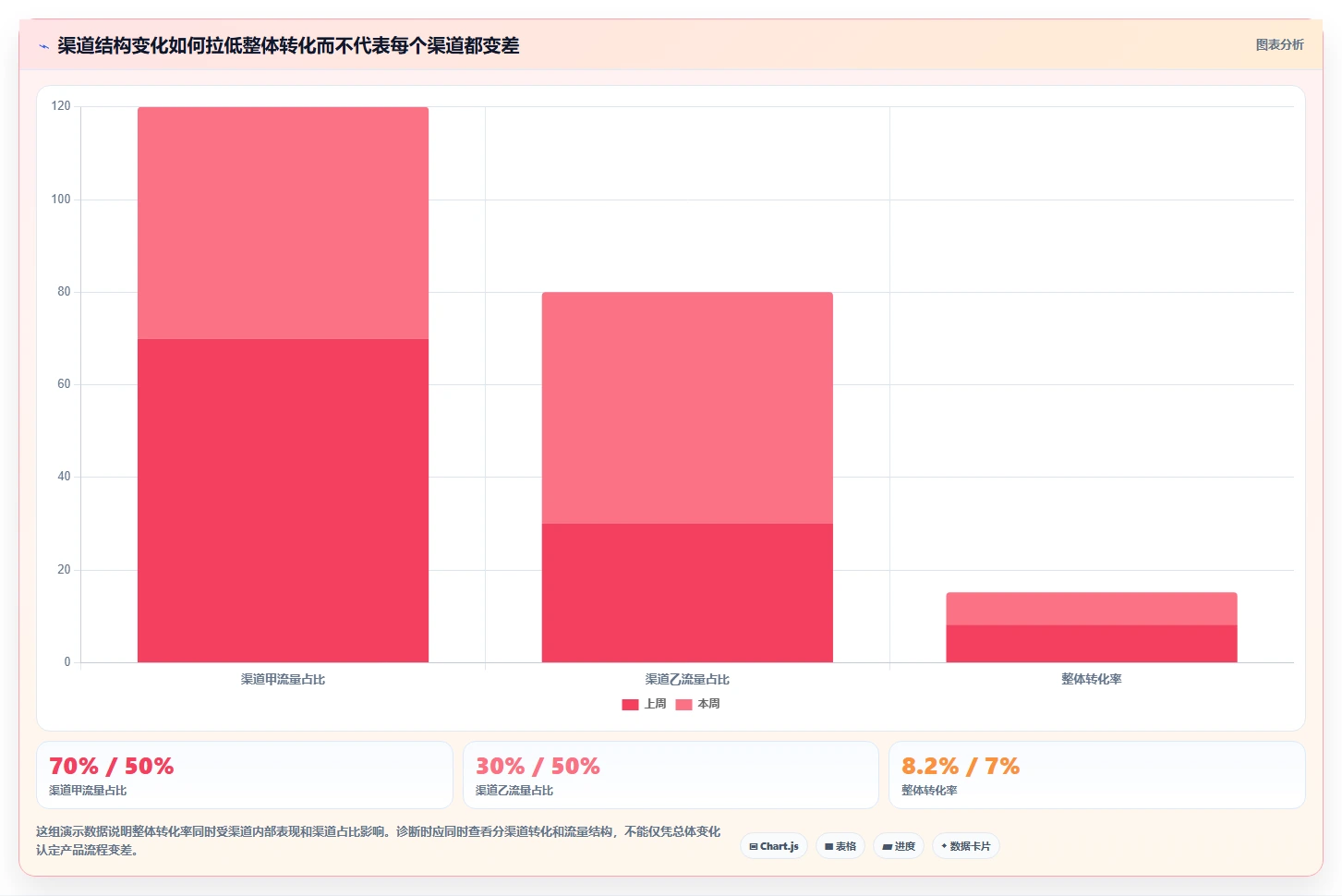Click the description paragraph starting 这组演示数据说明
This screenshot has width=1342, height=896.
click(378, 841)
